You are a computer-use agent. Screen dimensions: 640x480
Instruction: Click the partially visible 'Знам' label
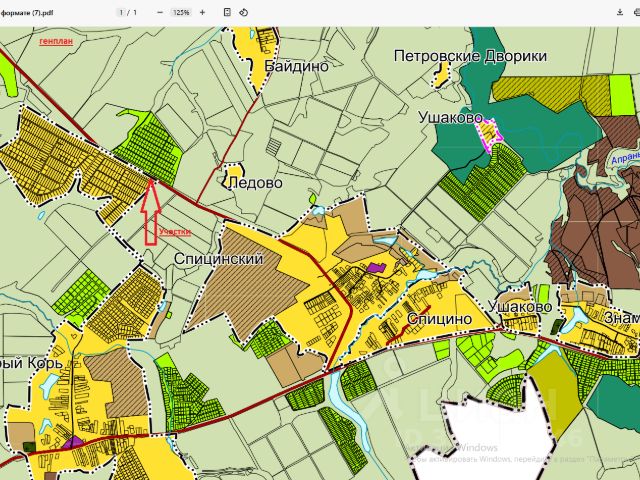[621, 317]
